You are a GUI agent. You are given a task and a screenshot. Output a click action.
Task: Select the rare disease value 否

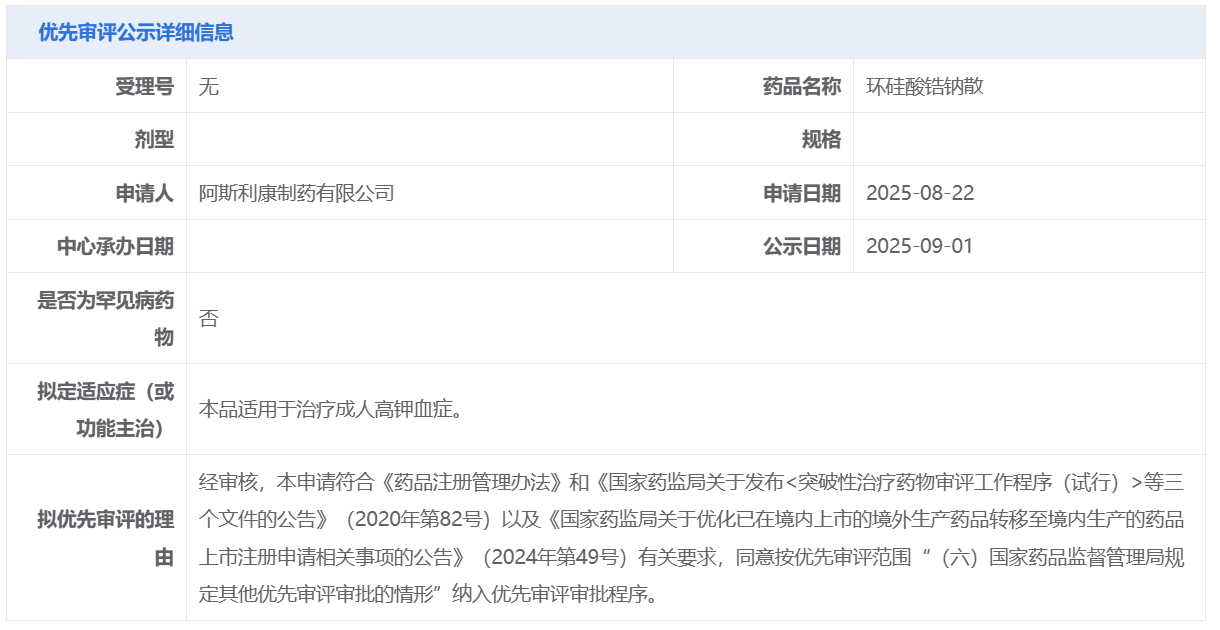pos(209,319)
